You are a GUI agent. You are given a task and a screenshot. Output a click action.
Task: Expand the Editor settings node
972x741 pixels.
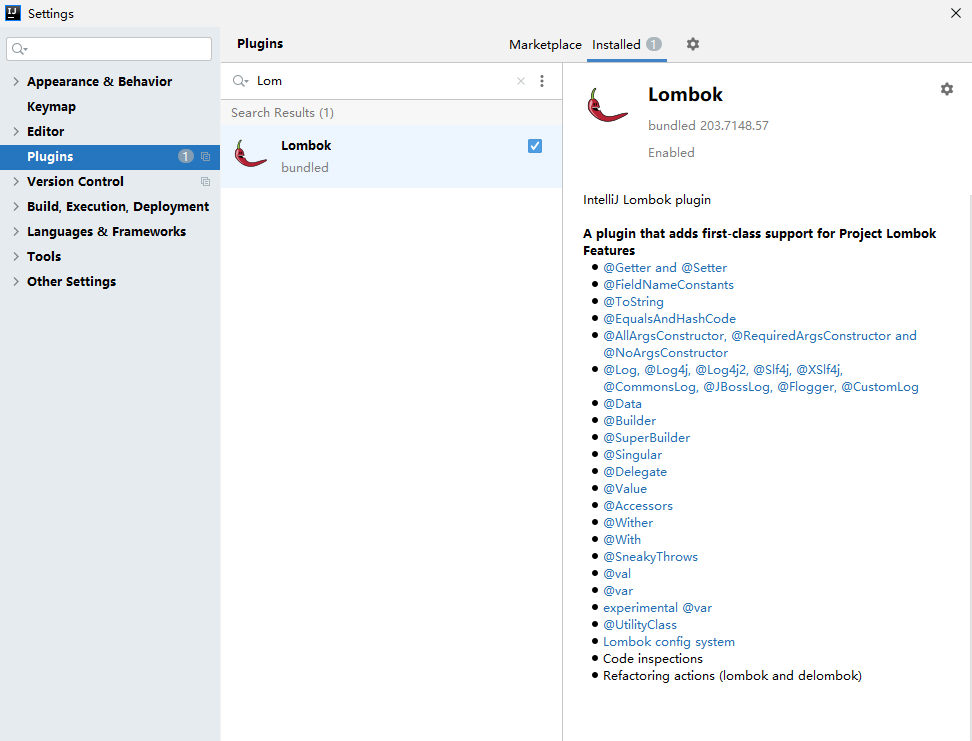pos(16,131)
